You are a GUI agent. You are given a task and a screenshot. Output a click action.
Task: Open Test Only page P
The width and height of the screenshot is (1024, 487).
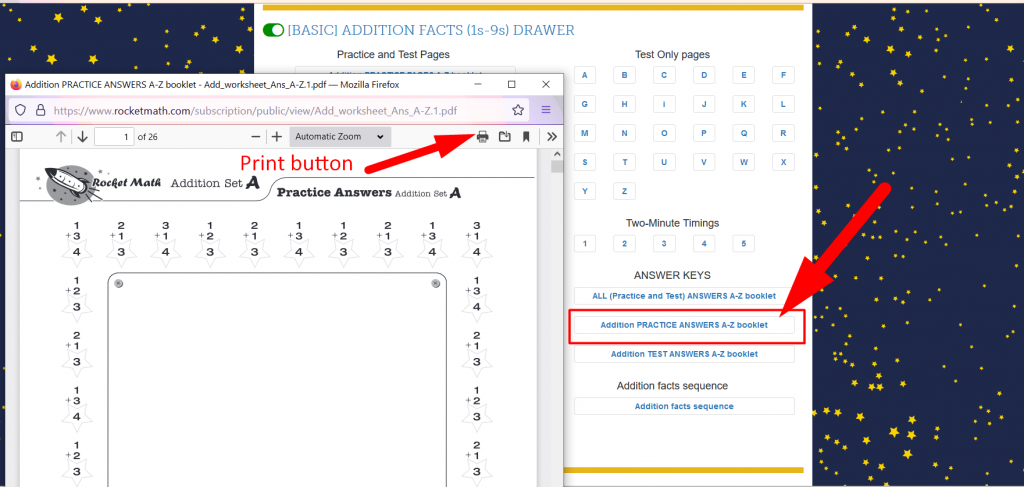pos(704,133)
